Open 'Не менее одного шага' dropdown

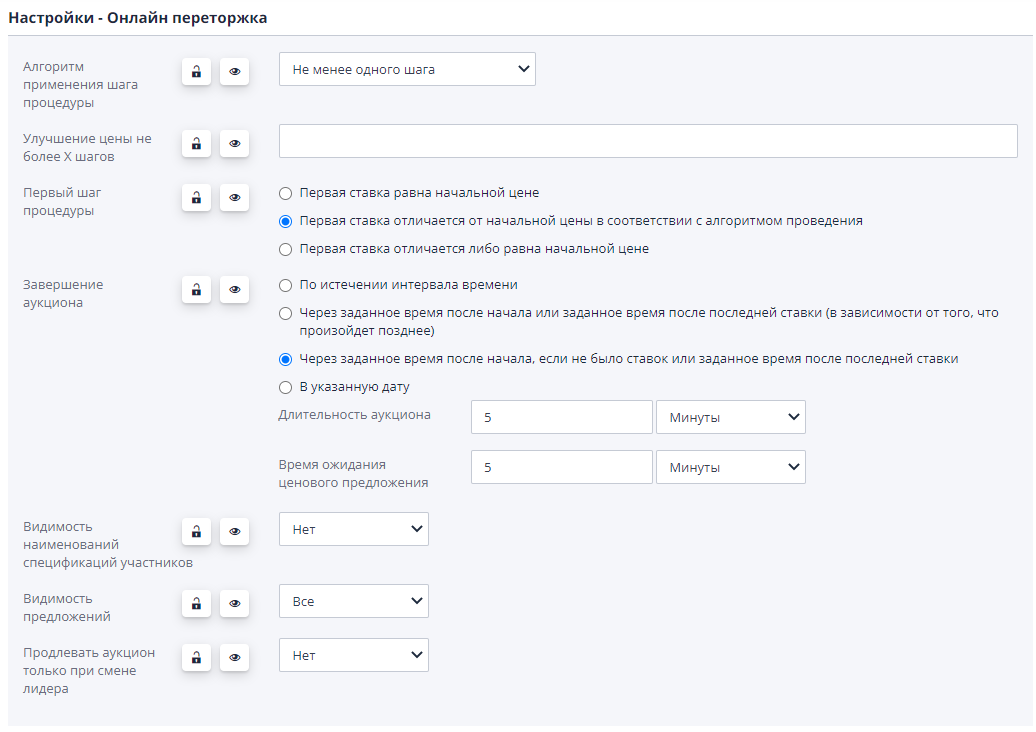click(407, 70)
